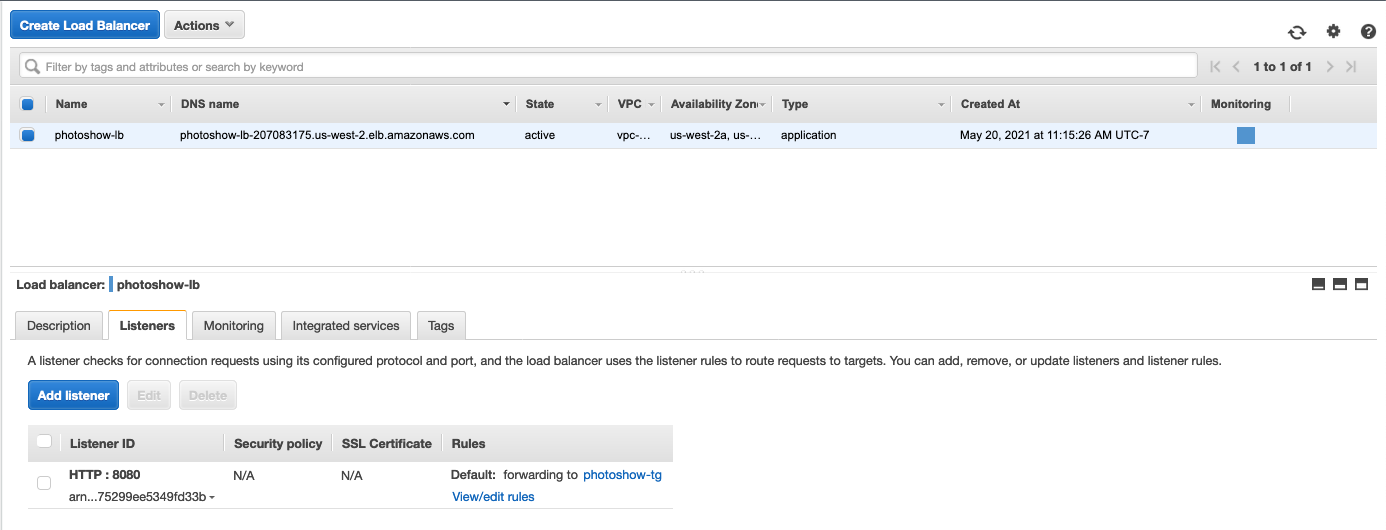Set details pane to half-height layout icon
This screenshot has height=530, width=1386.
tap(1340, 285)
